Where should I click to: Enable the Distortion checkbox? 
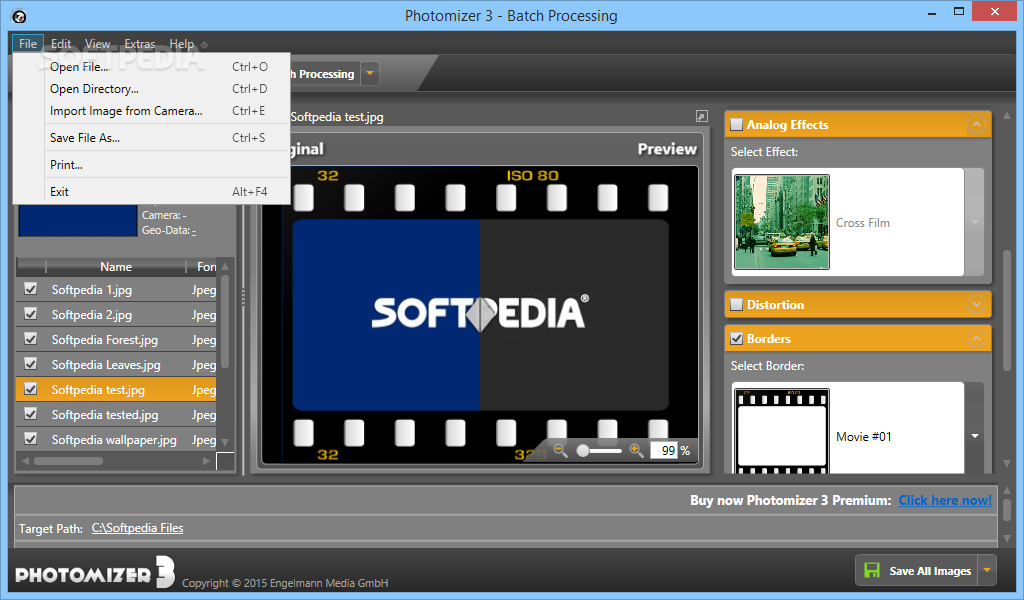pyautogui.click(x=737, y=304)
